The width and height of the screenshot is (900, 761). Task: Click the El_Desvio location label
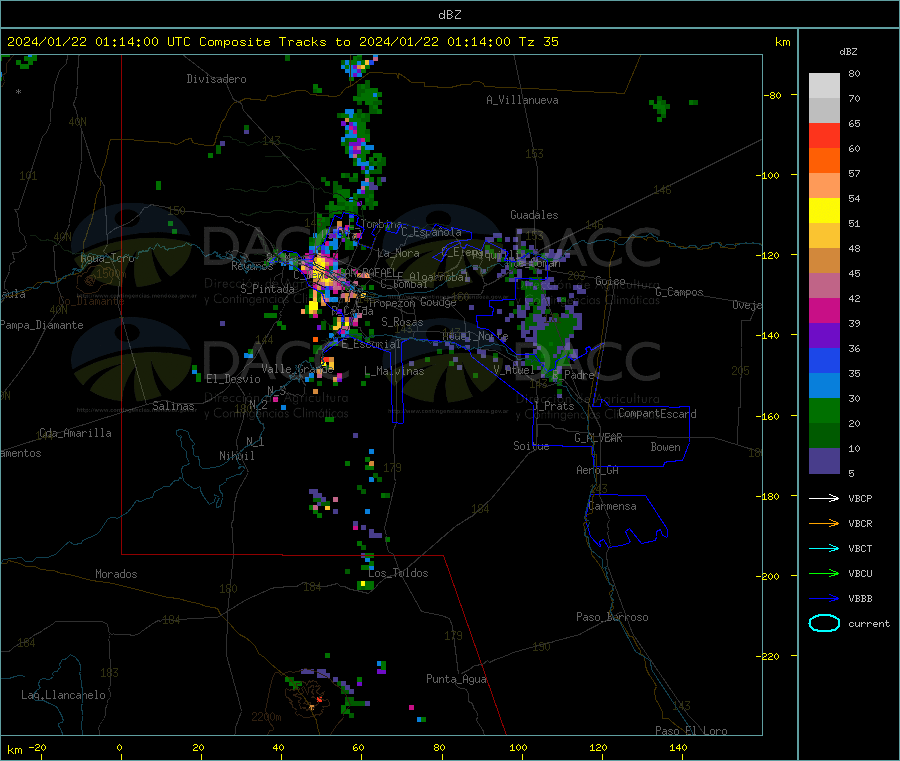coord(233,379)
